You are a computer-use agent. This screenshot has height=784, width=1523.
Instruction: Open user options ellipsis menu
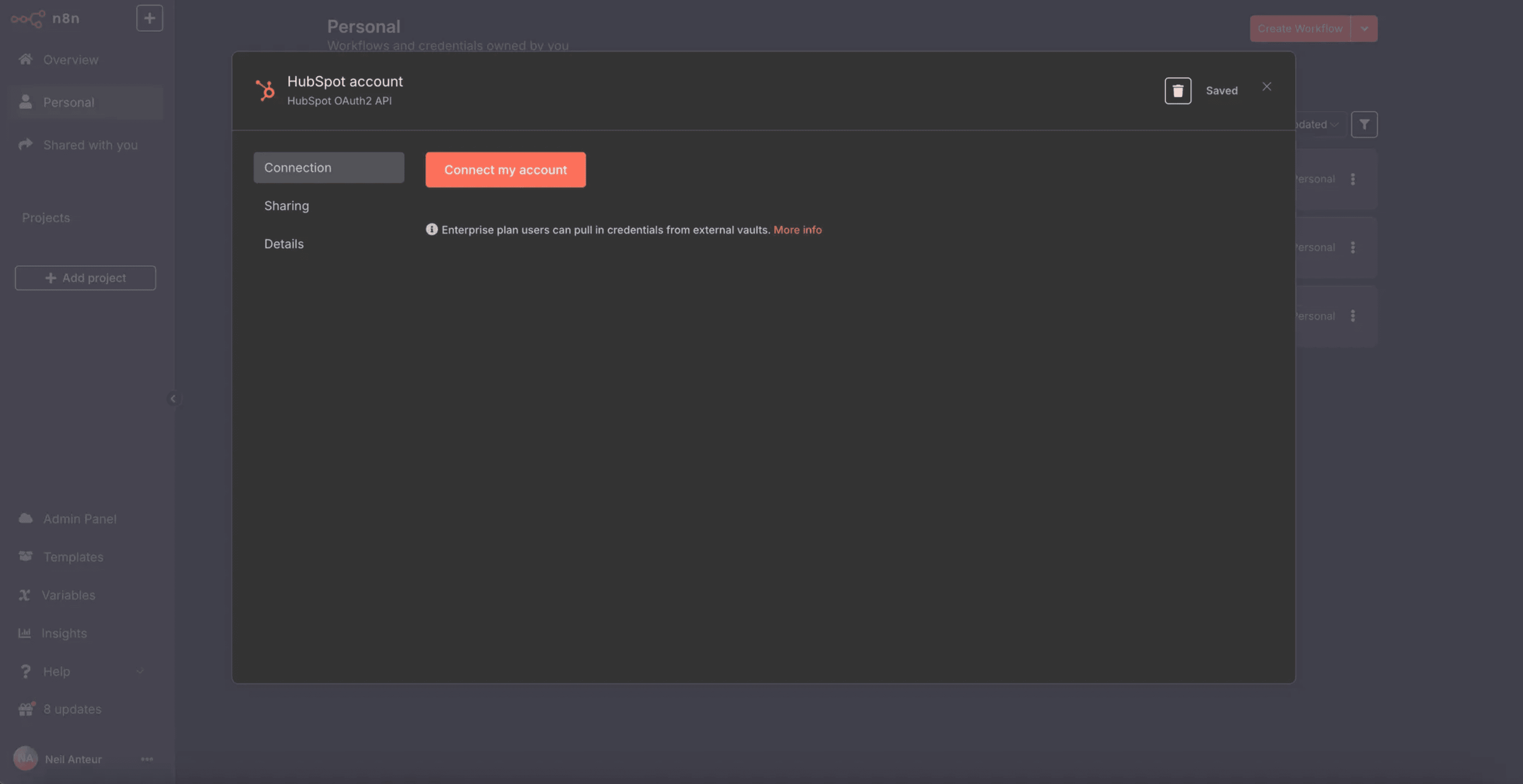click(x=147, y=759)
